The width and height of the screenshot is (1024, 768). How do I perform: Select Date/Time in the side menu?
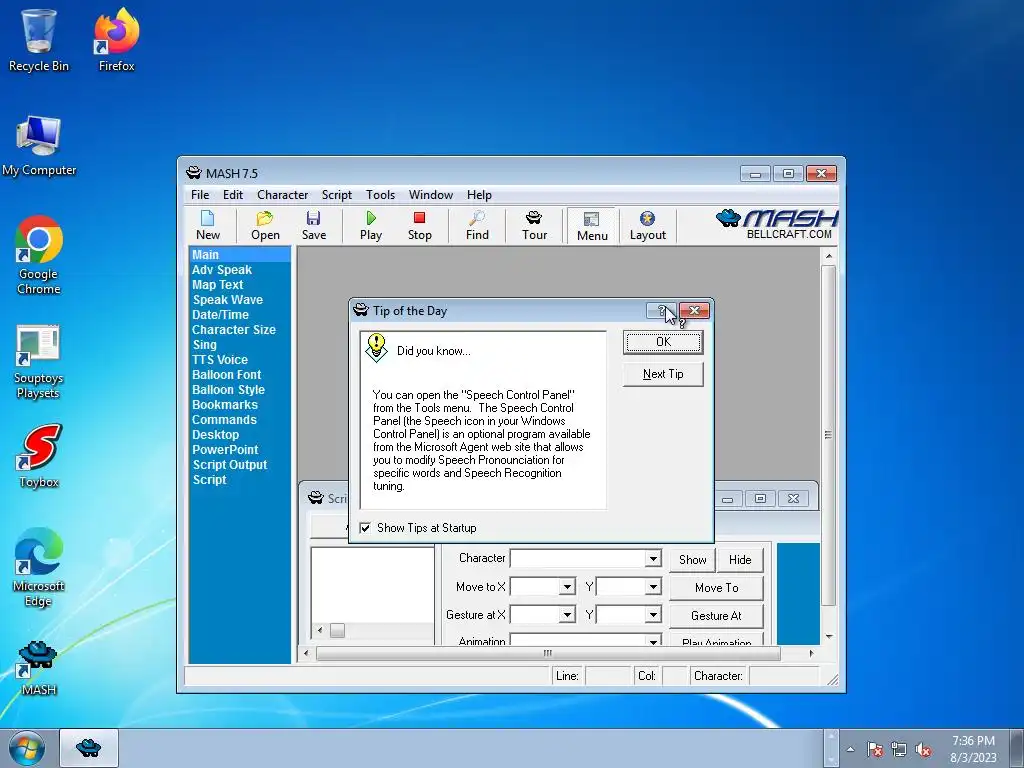tap(220, 315)
